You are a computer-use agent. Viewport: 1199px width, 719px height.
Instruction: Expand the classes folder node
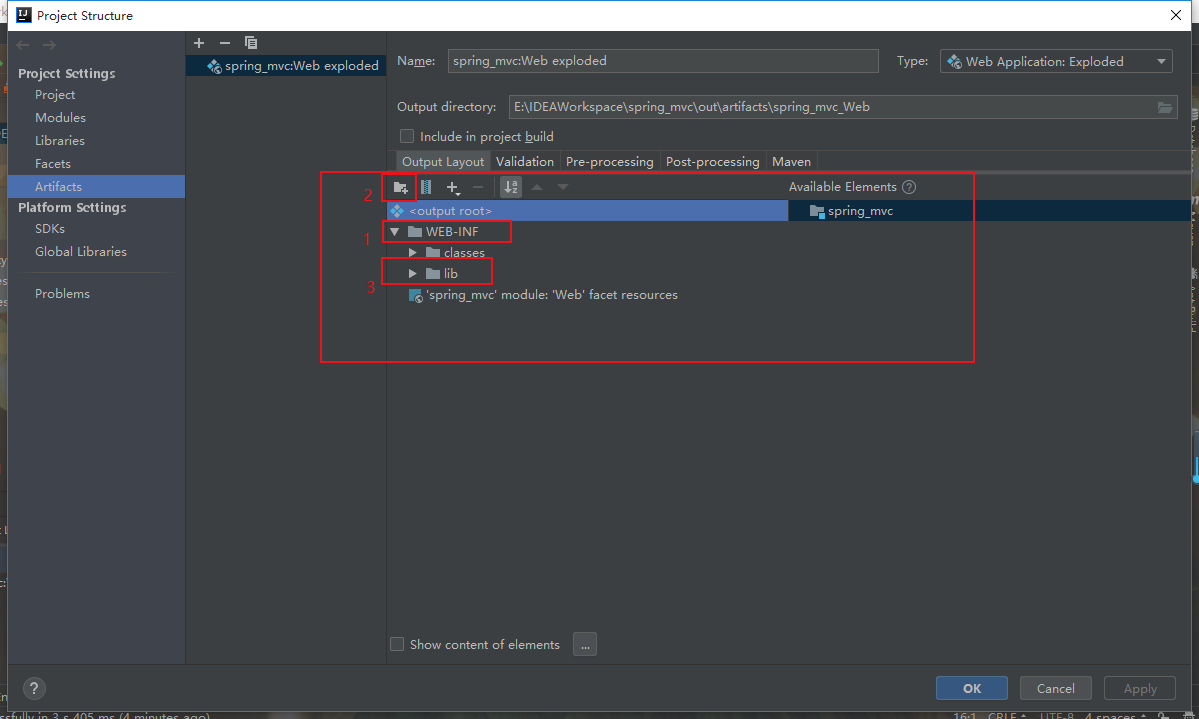click(413, 252)
